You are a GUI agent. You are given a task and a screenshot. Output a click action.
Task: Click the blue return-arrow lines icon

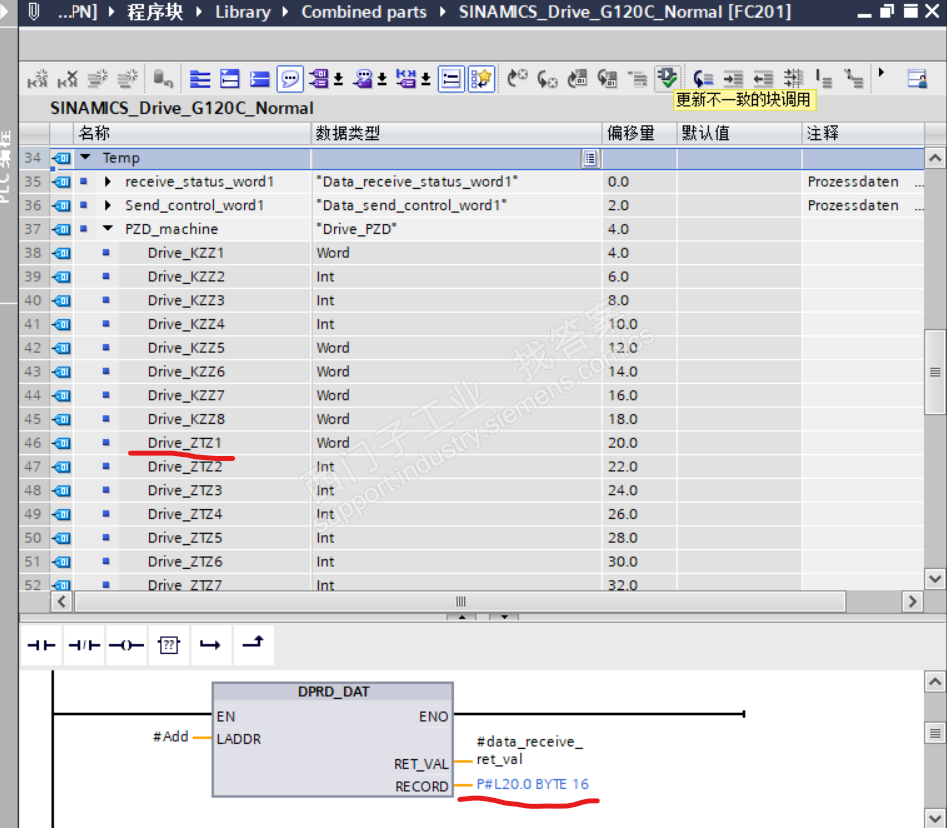703,79
